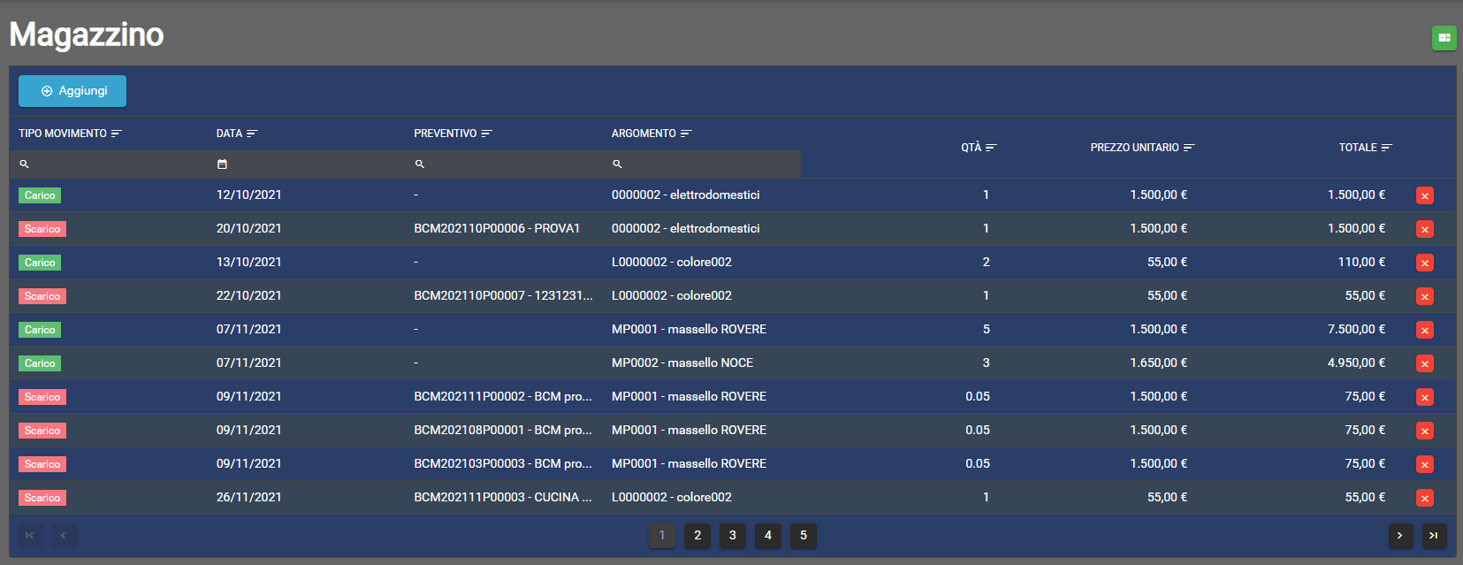The image size is (1463, 565).
Task: Open the date picker in Data filter
Action: point(222,164)
